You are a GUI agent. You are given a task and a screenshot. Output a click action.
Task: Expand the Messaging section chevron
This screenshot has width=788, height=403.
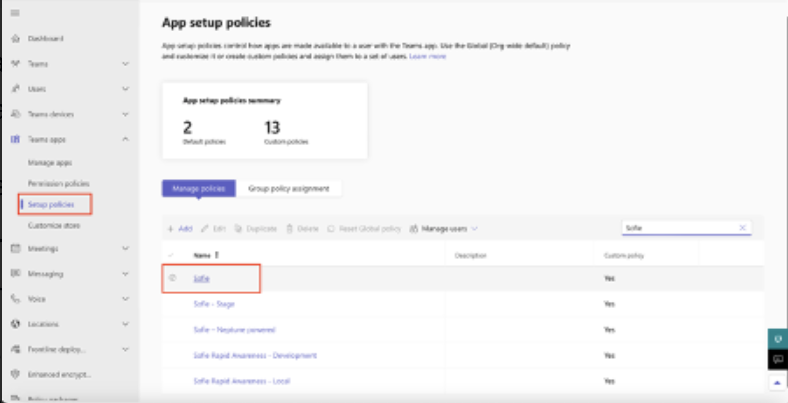(125, 273)
